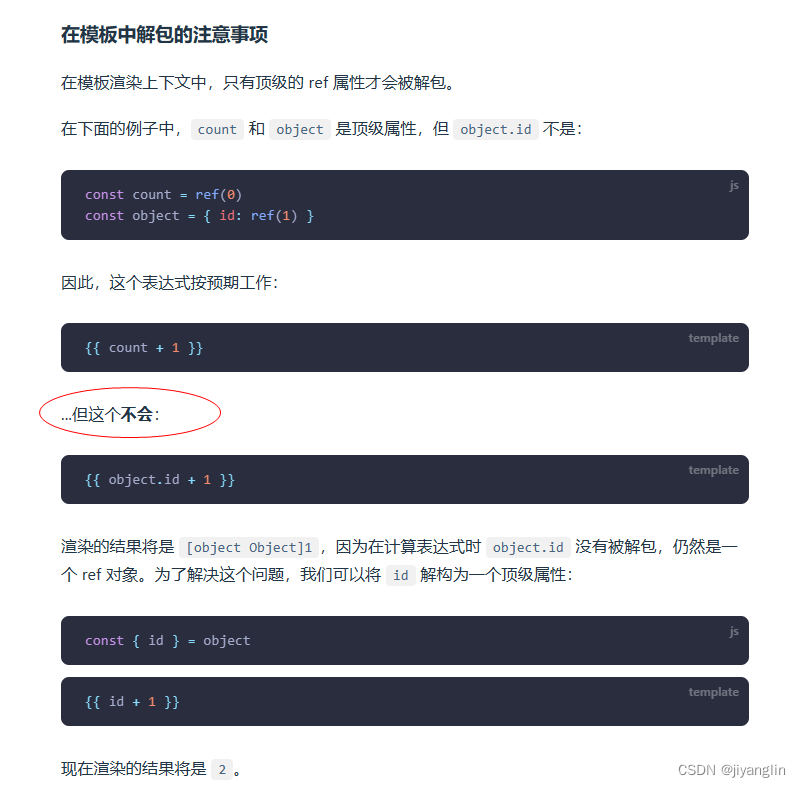Click the circled text ...但这个不会

110,414
